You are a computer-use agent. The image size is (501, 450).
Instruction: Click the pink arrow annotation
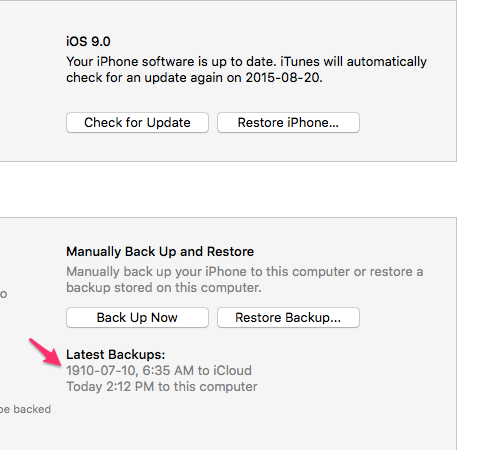click(46, 353)
